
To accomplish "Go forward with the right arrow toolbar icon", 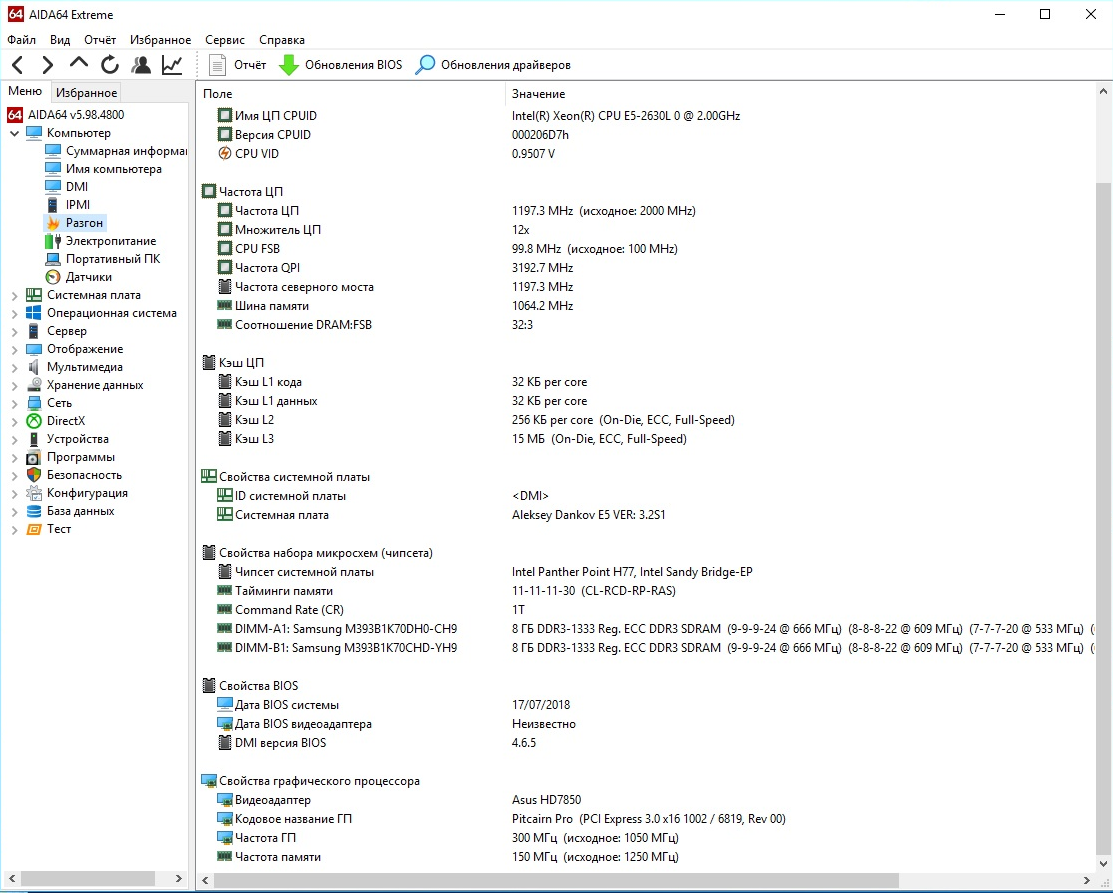I will [x=48, y=65].
